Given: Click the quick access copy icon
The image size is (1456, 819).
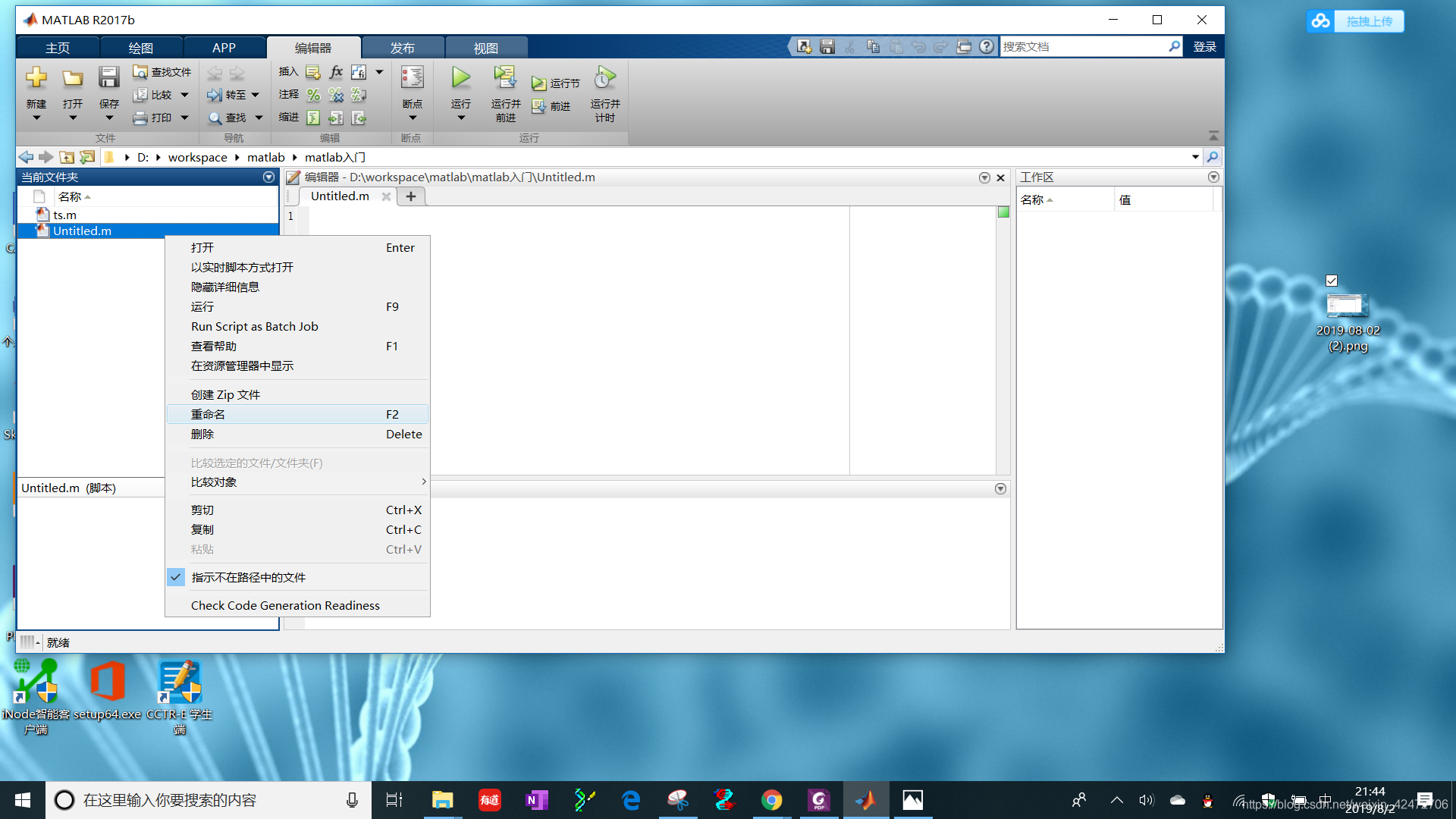Looking at the screenshot, I should coord(873,46).
